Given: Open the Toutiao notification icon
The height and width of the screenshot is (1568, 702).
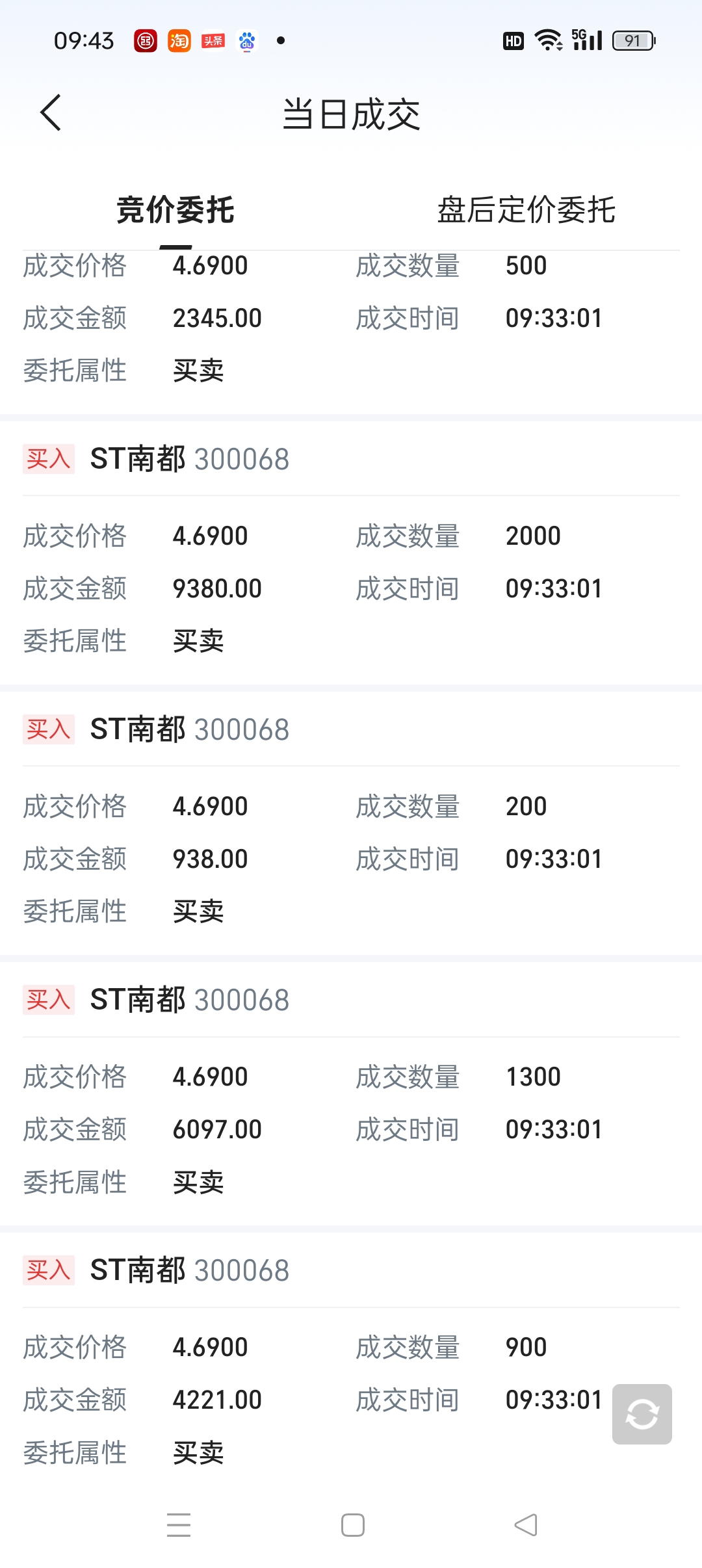Looking at the screenshot, I should point(213,41).
